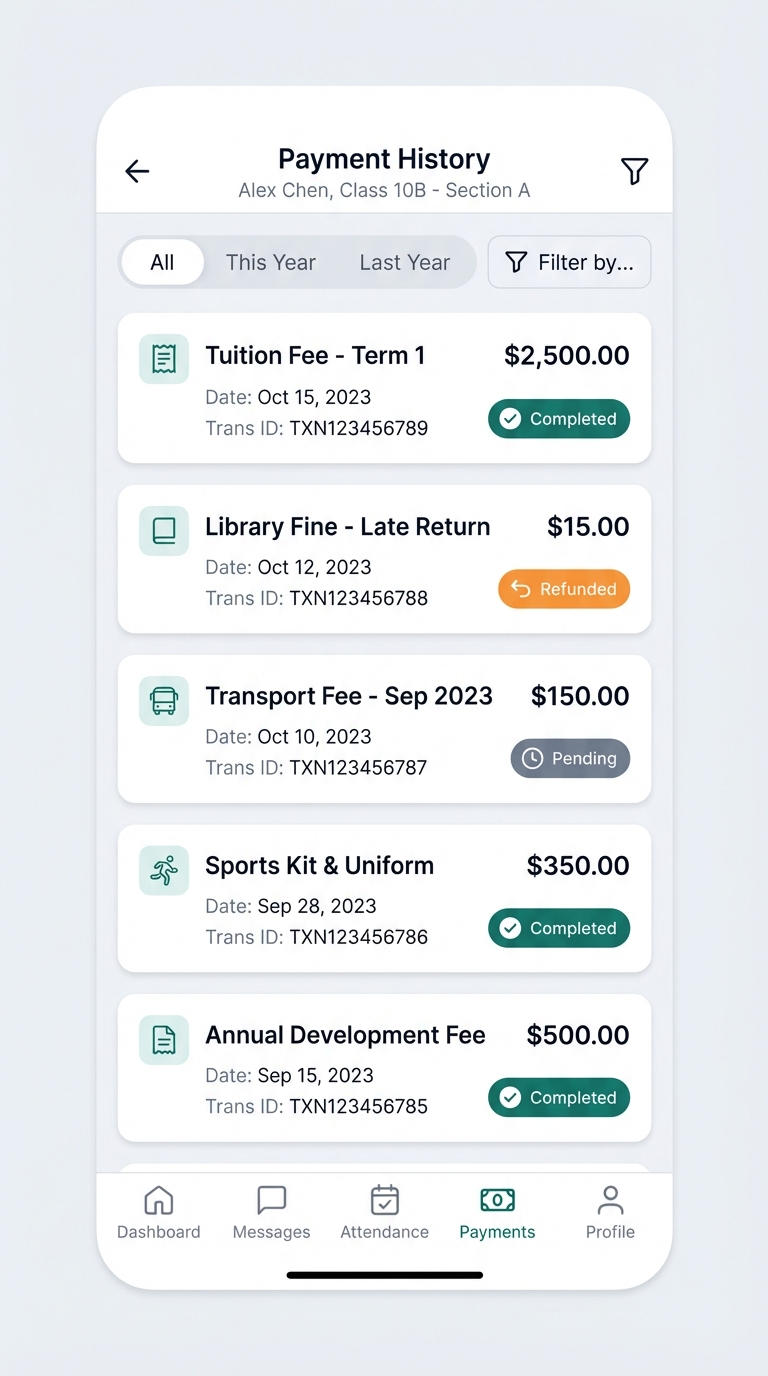768x1376 pixels.
Task: Tap the Annual Development Fee document icon
Action: point(164,1040)
